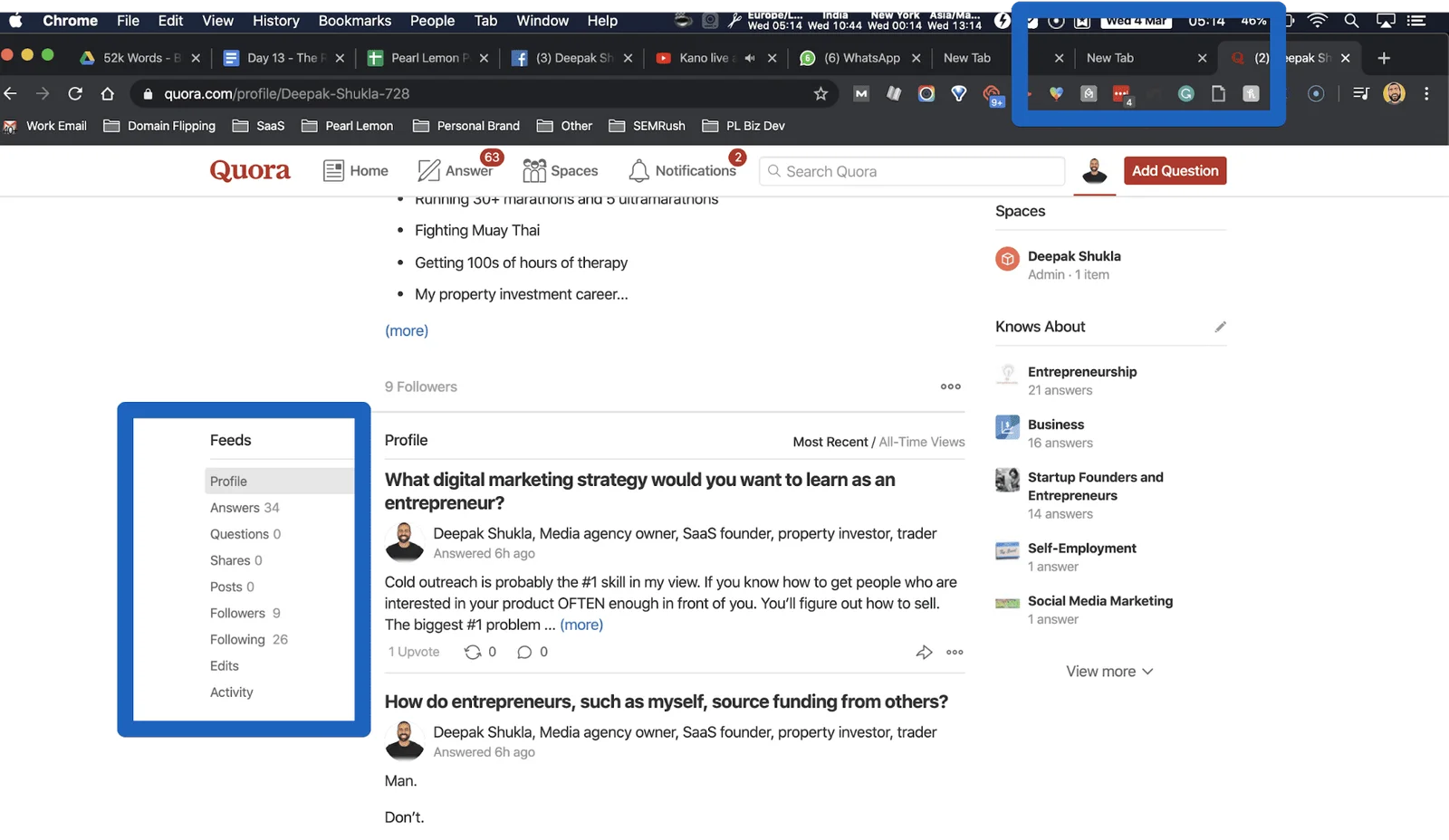Open the macOS Notification Center icon
The height and width of the screenshot is (840, 1449).
tap(1416, 21)
